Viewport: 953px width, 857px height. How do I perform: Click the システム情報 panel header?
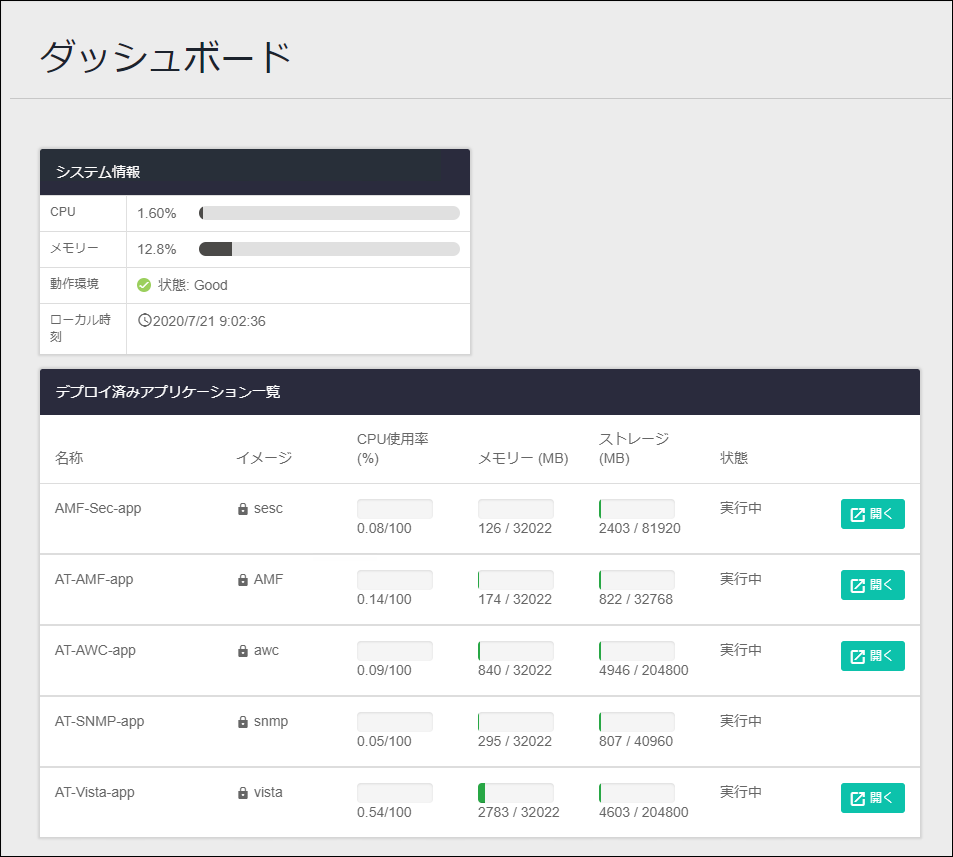pyautogui.click(x=255, y=172)
